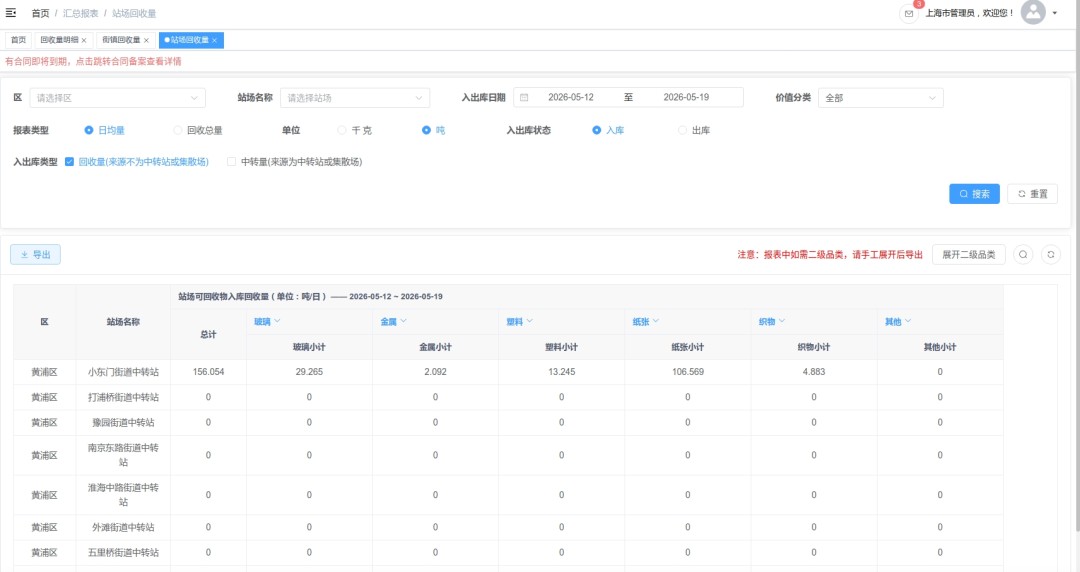The width and height of the screenshot is (1080, 572).
Task: Click the total value 156.054
Action: 208,372
